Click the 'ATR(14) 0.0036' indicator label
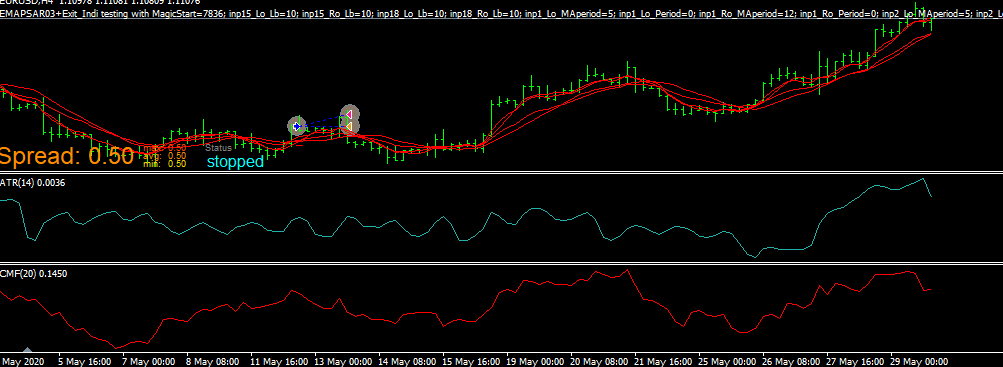Screen dimensions: 1003x367 [33, 183]
